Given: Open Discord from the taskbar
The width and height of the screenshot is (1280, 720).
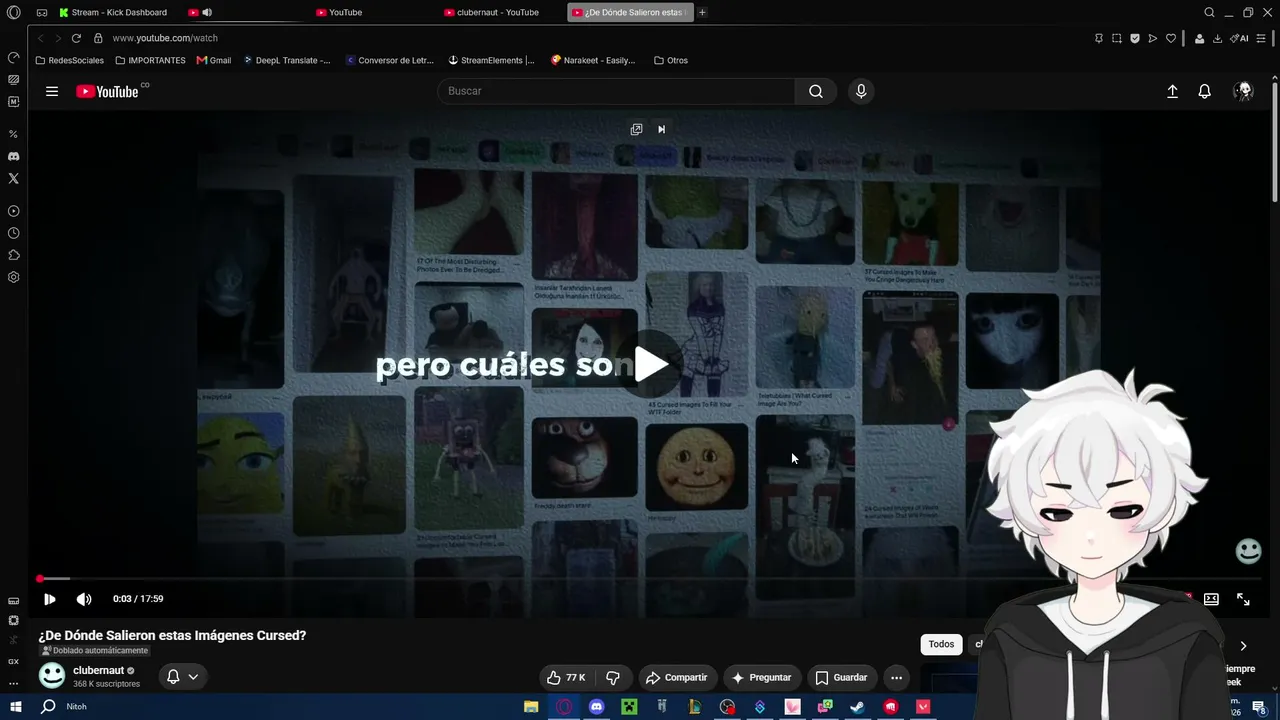Looking at the screenshot, I should coord(597,707).
